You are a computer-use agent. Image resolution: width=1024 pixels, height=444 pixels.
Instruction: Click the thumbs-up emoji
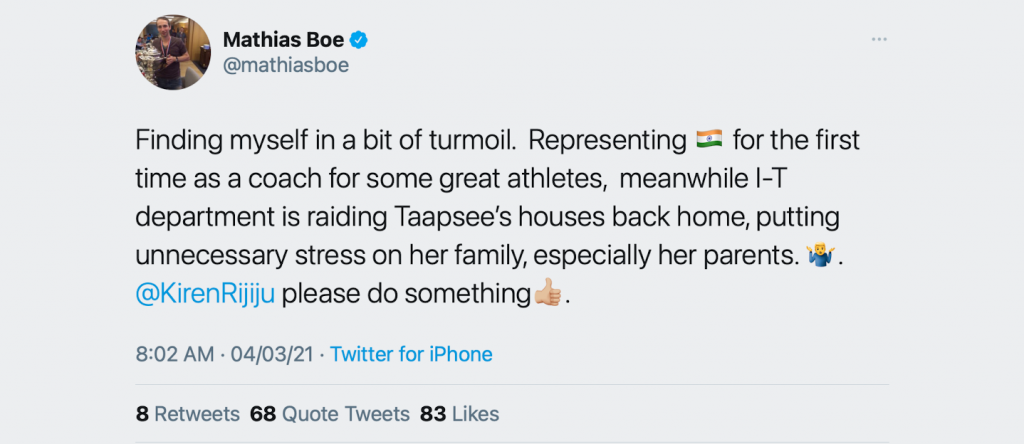click(x=548, y=296)
